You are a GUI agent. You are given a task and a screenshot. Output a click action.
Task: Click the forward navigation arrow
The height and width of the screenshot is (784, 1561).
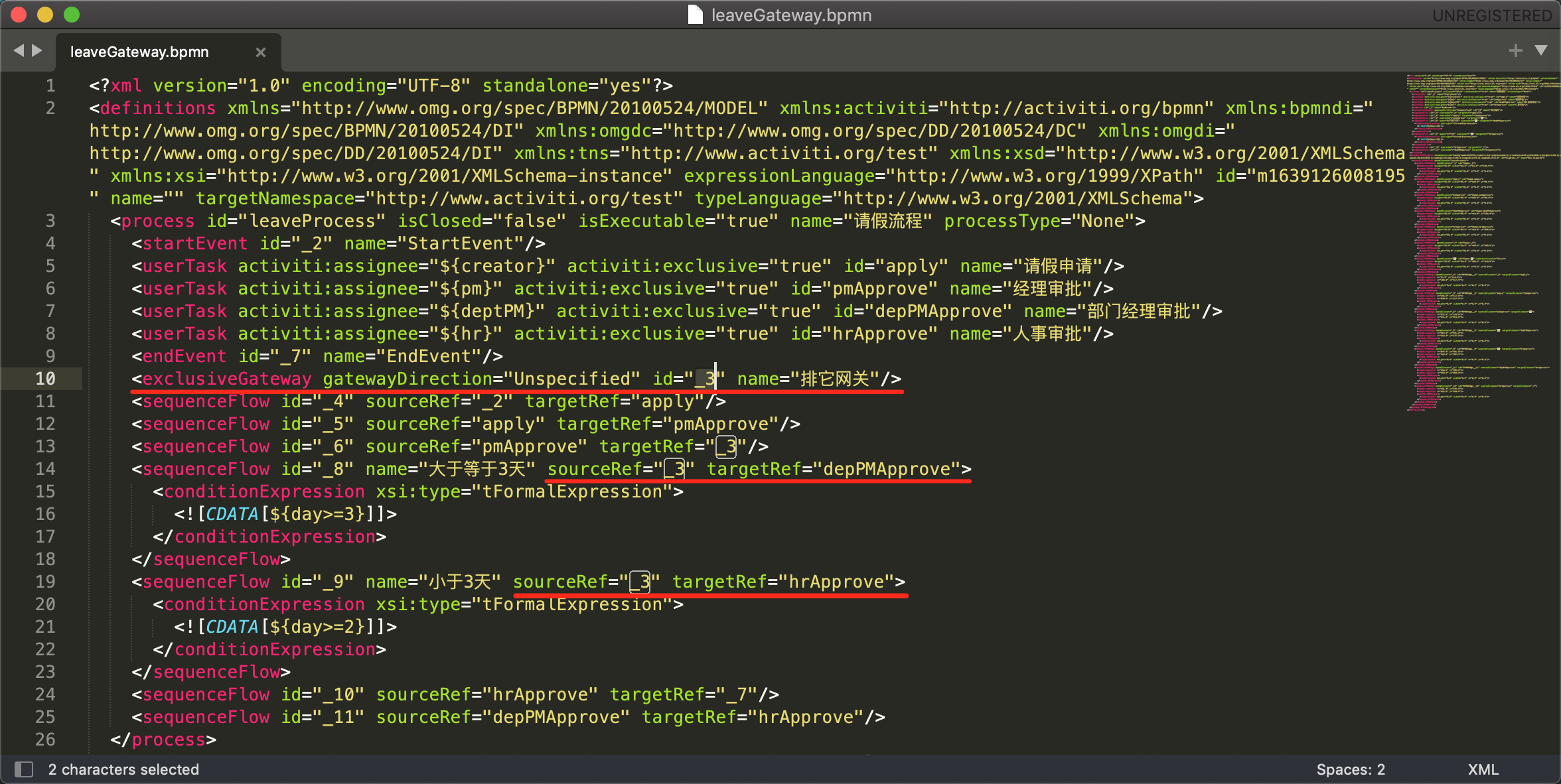coord(37,50)
